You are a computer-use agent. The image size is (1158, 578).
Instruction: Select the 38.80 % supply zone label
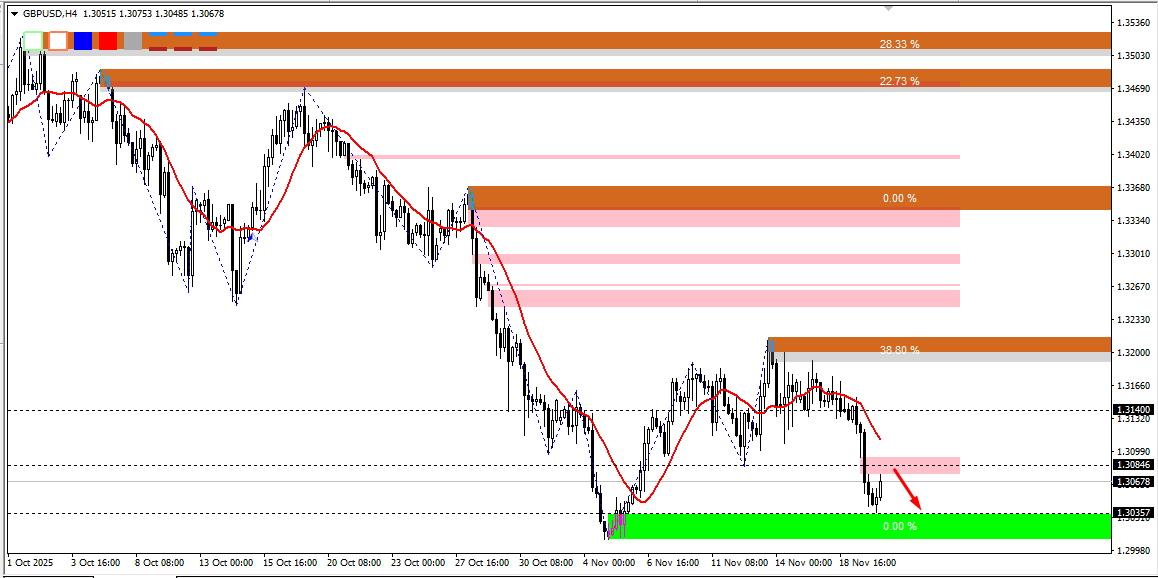click(900, 350)
